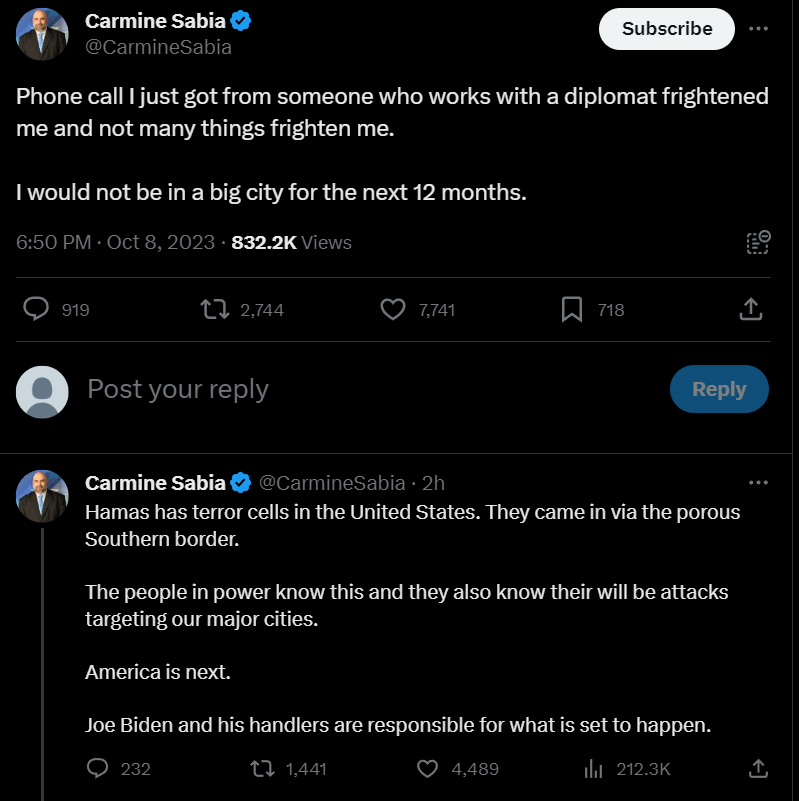Repost the main tweet with 2,744 reposts
This screenshot has width=799, height=801.
coord(215,309)
